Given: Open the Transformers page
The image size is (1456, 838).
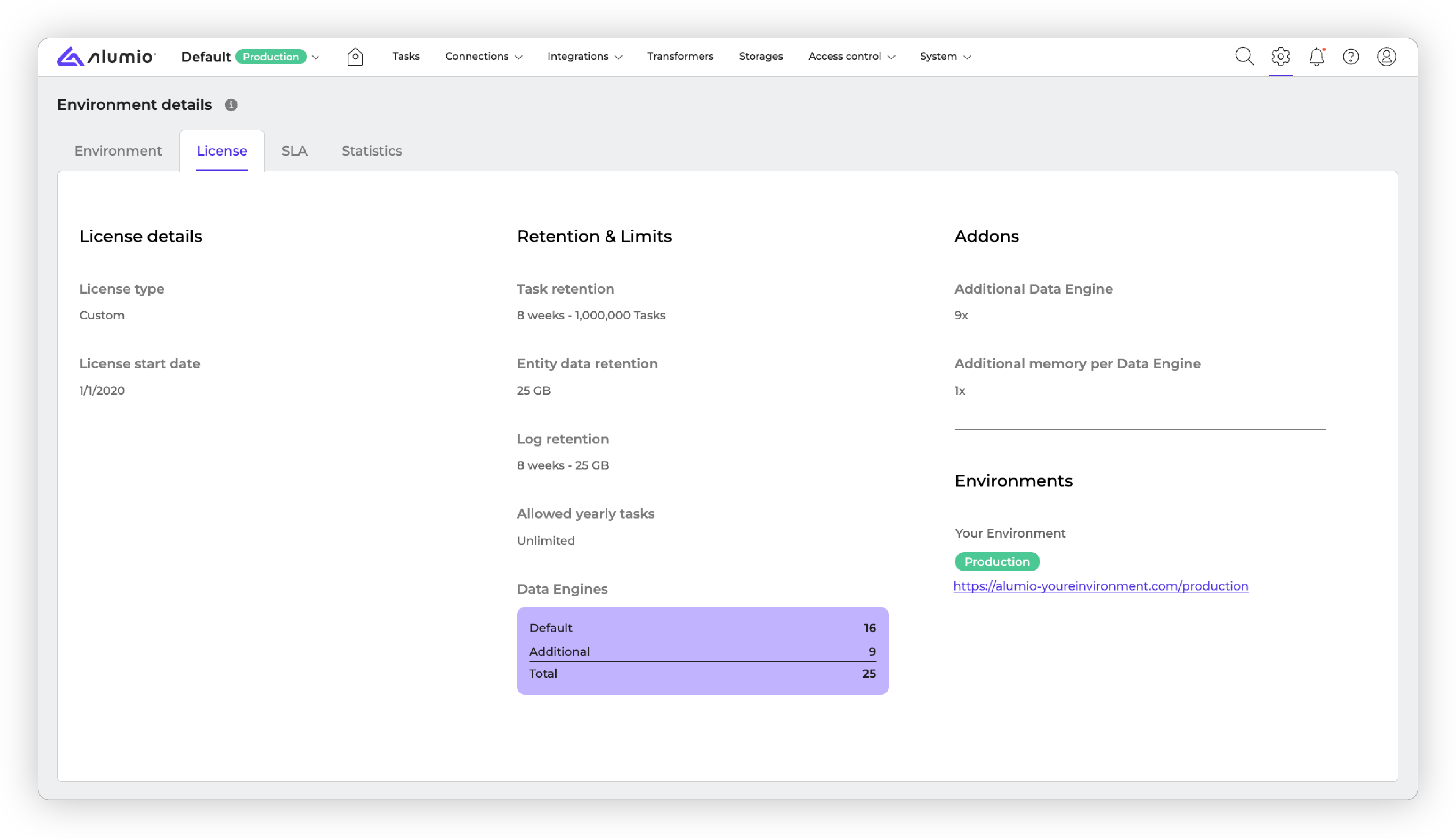Looking at the screenshot, I should point(680,57).
